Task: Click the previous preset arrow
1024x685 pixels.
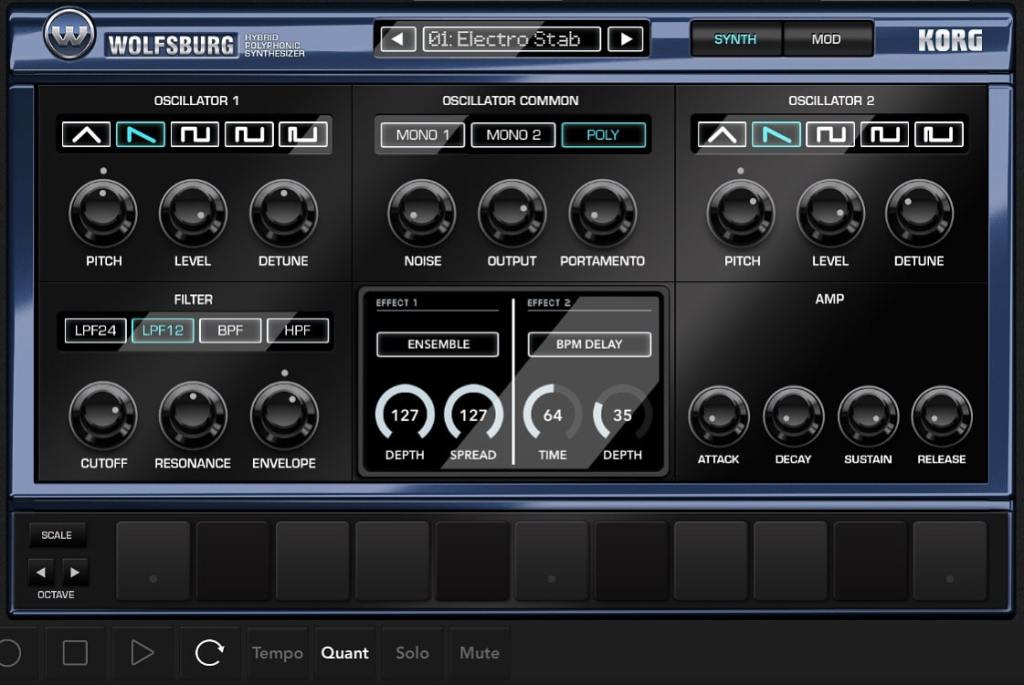Action: point(397,40)
